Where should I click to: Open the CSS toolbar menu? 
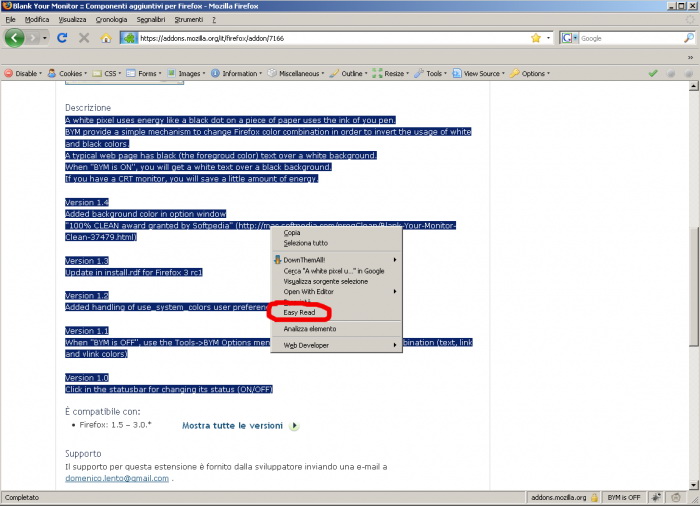pyautogui.click(x=107, y=73)
